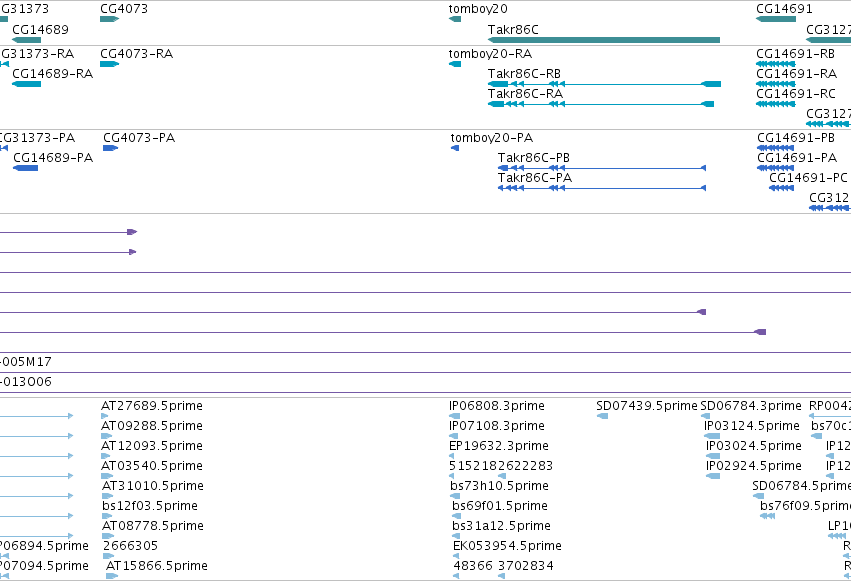This screenshot has height=581, width=851.
Task: Select EST label AT03540.5prime
Action: [x=153, y=466]
